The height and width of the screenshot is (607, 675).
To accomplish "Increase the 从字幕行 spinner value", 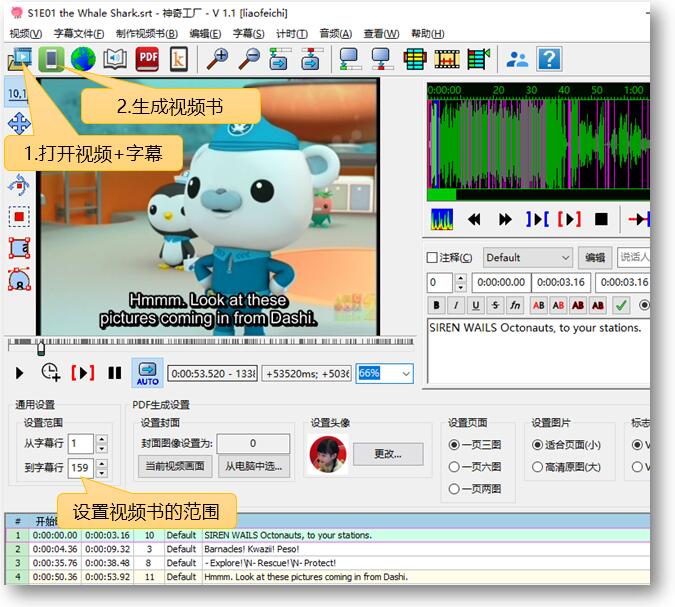I will [102, 439].
